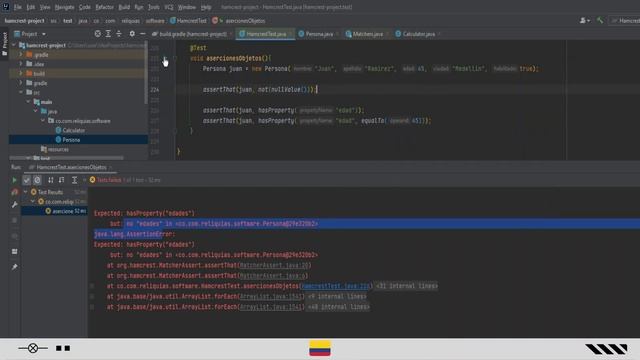Expand the gradle folder

21,83
